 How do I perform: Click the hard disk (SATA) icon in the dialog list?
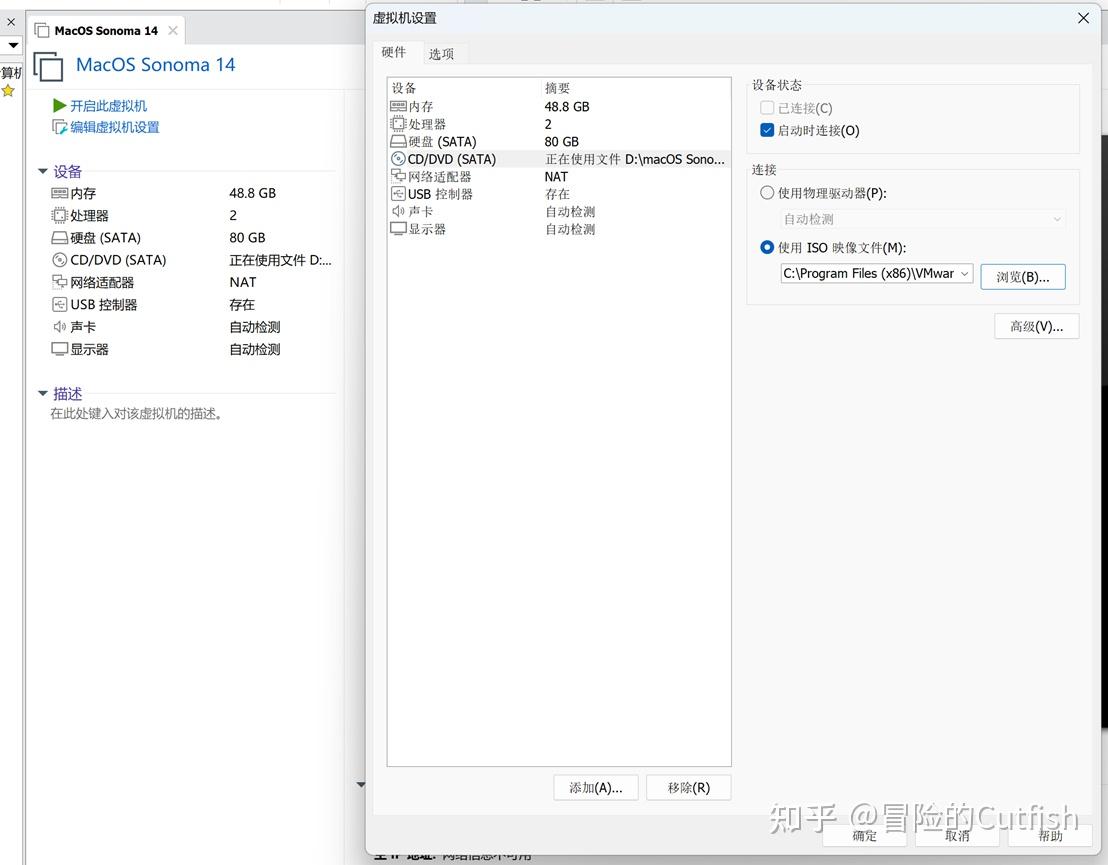[398, 141]
